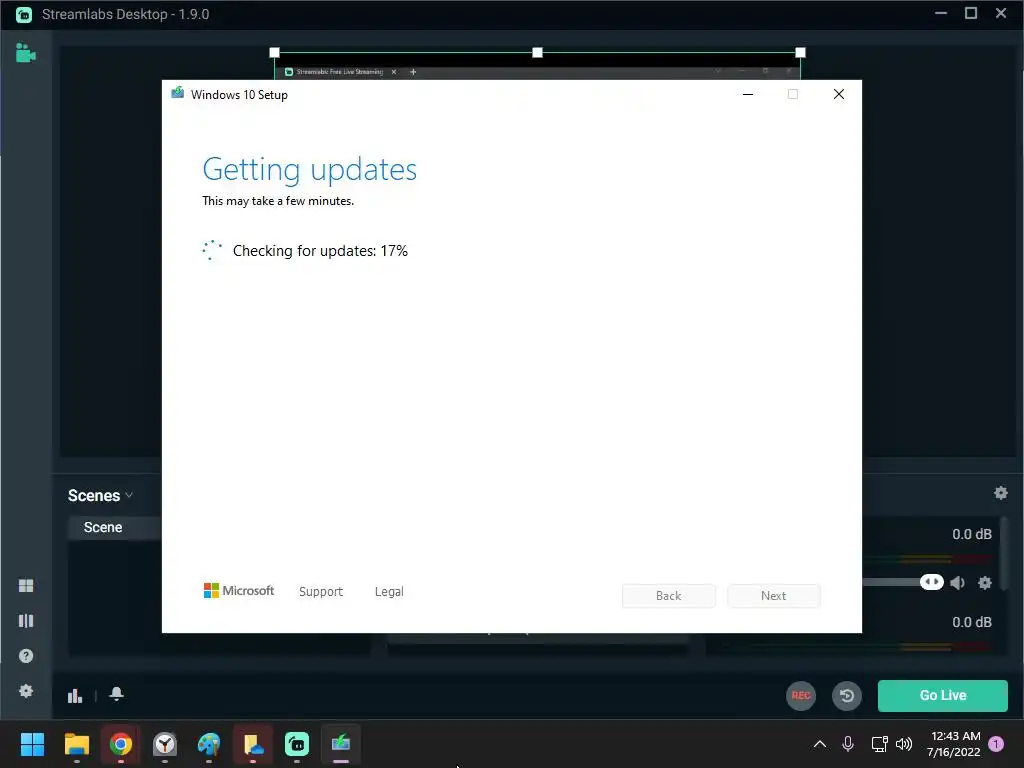Start recording with the REC button
Image resolution: width=1024 pixels, height=768 pixels.
801,696
